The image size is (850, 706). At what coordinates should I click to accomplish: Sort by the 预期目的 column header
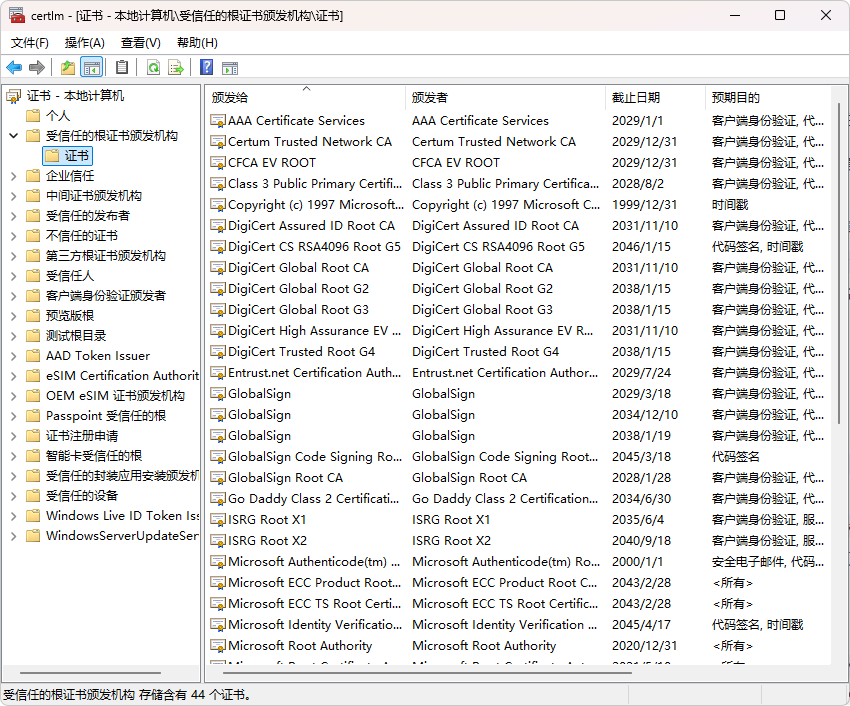point(768,98)
